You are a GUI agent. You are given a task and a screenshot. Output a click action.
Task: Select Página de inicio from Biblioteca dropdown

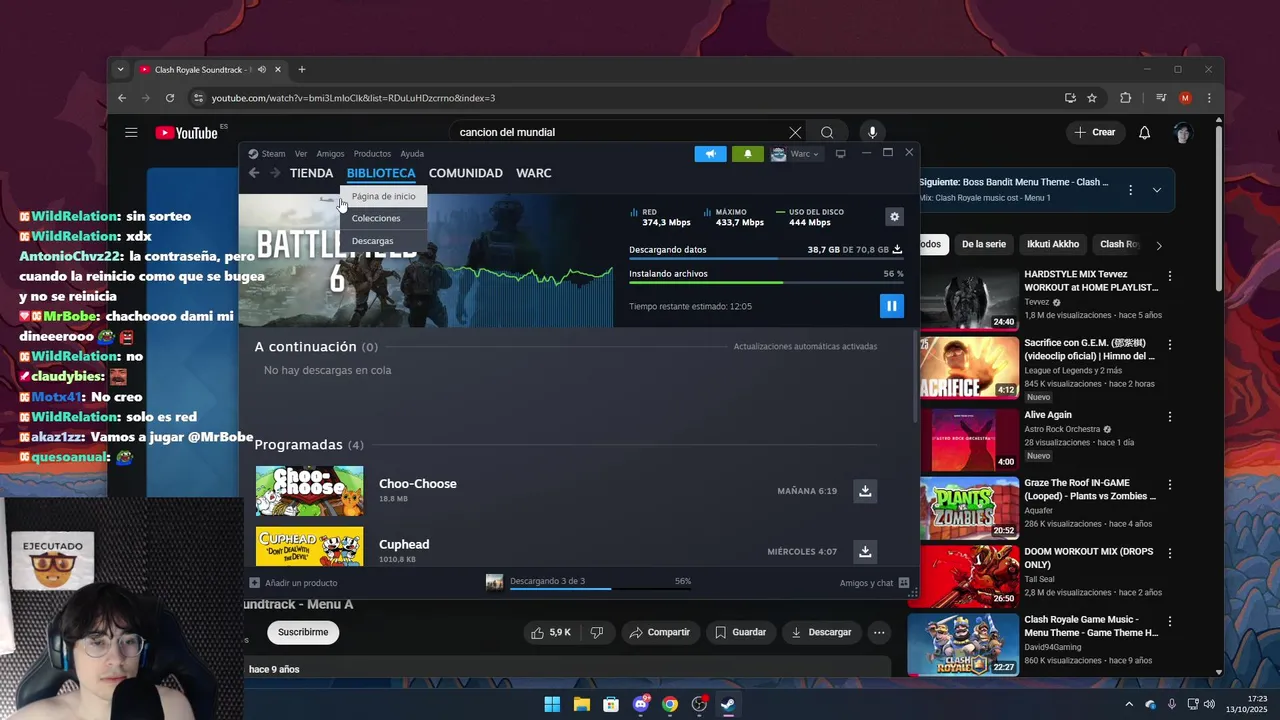(384, 196)
